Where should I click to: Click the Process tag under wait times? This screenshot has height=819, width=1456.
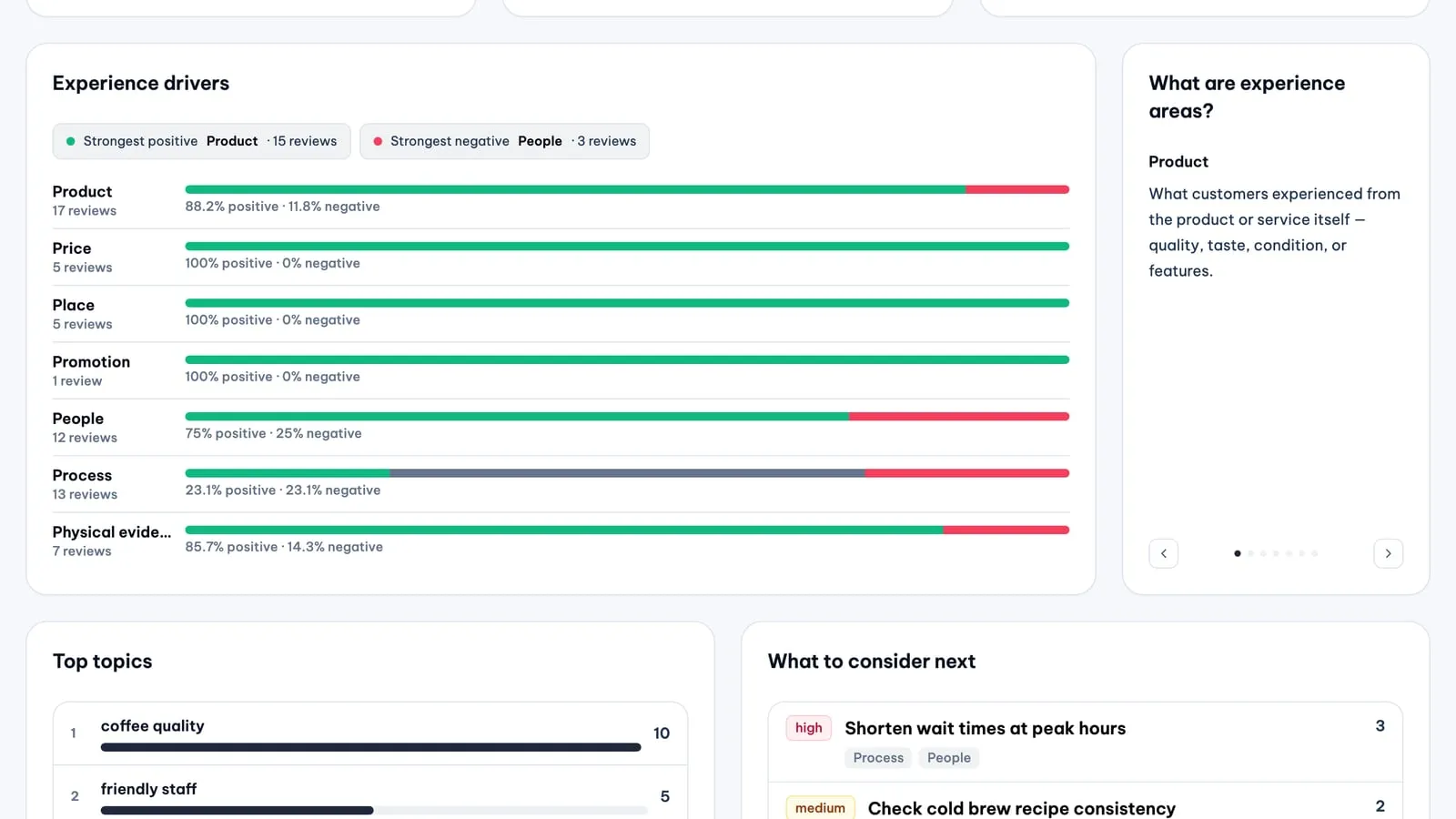pos(878,758)
